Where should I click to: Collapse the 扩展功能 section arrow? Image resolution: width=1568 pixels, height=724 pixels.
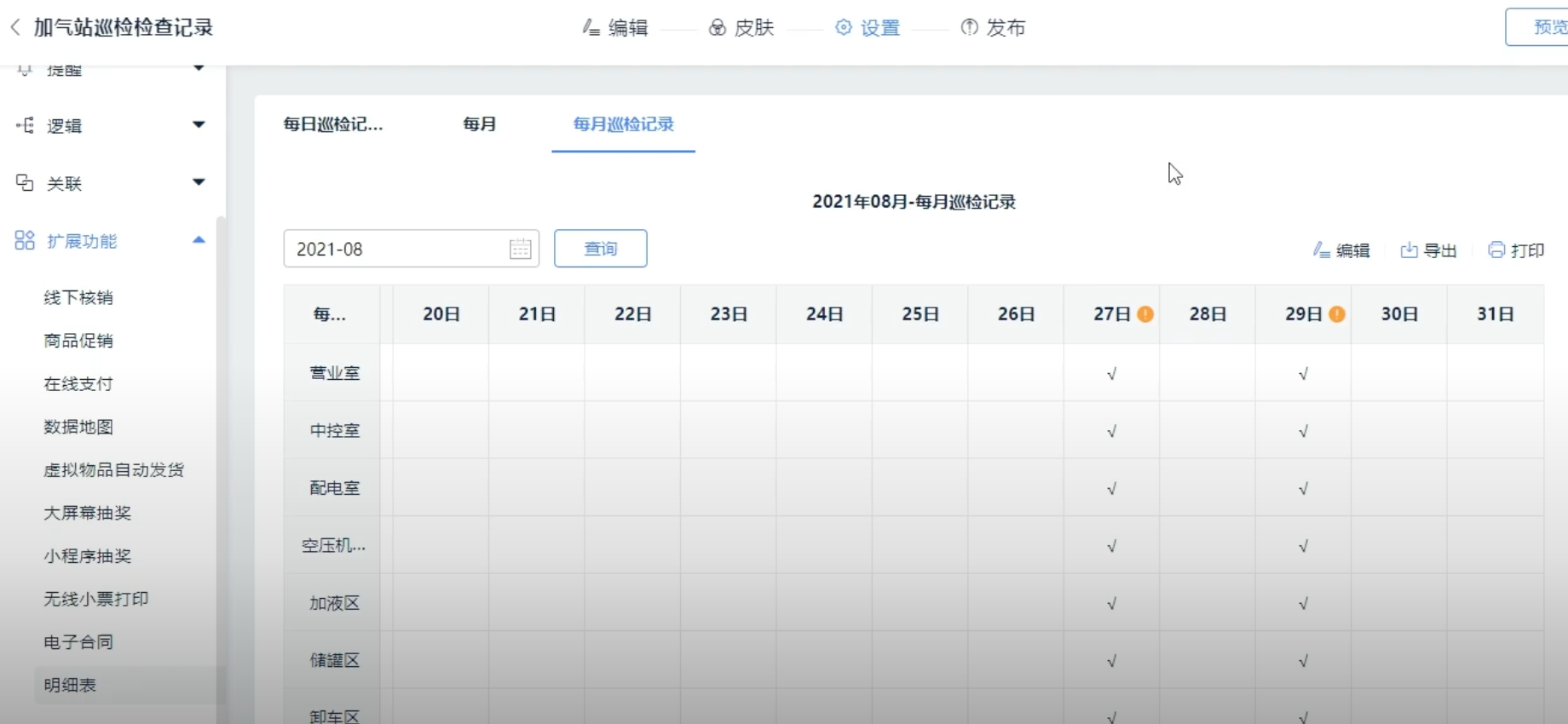[x=199, y=241]
